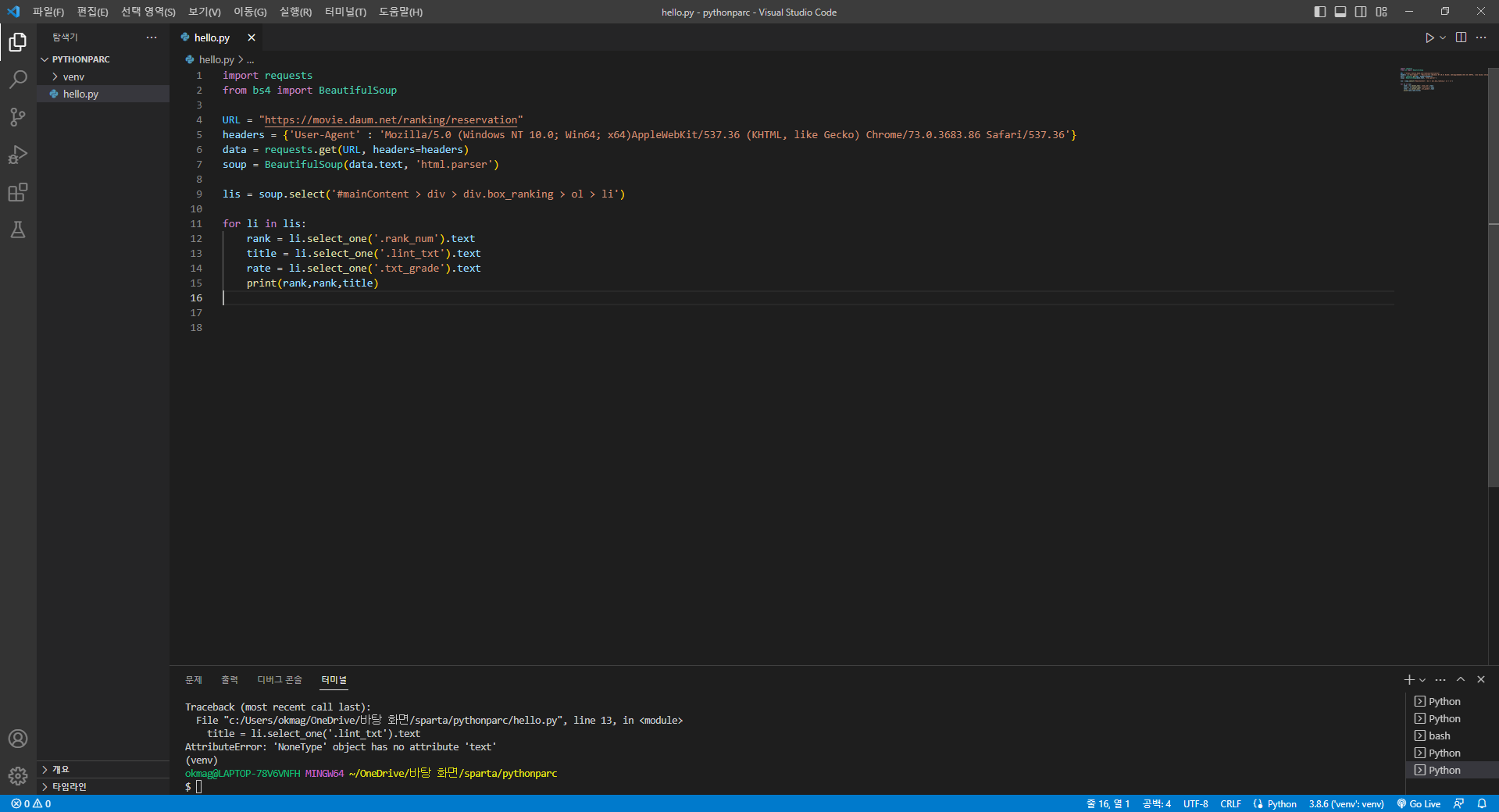Open Customize Layout button
This screenshot has width=1499, height=812.
click(1382, 12)
